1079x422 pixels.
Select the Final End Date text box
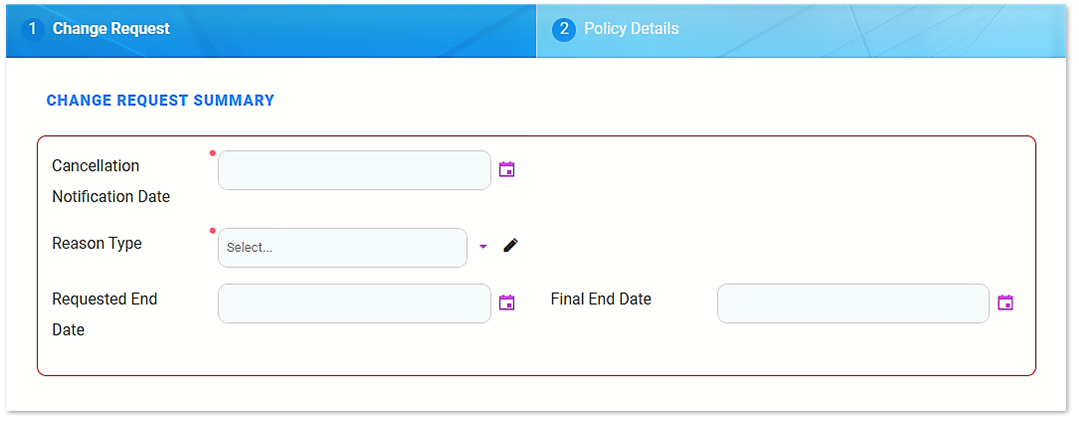pos(852,303)
